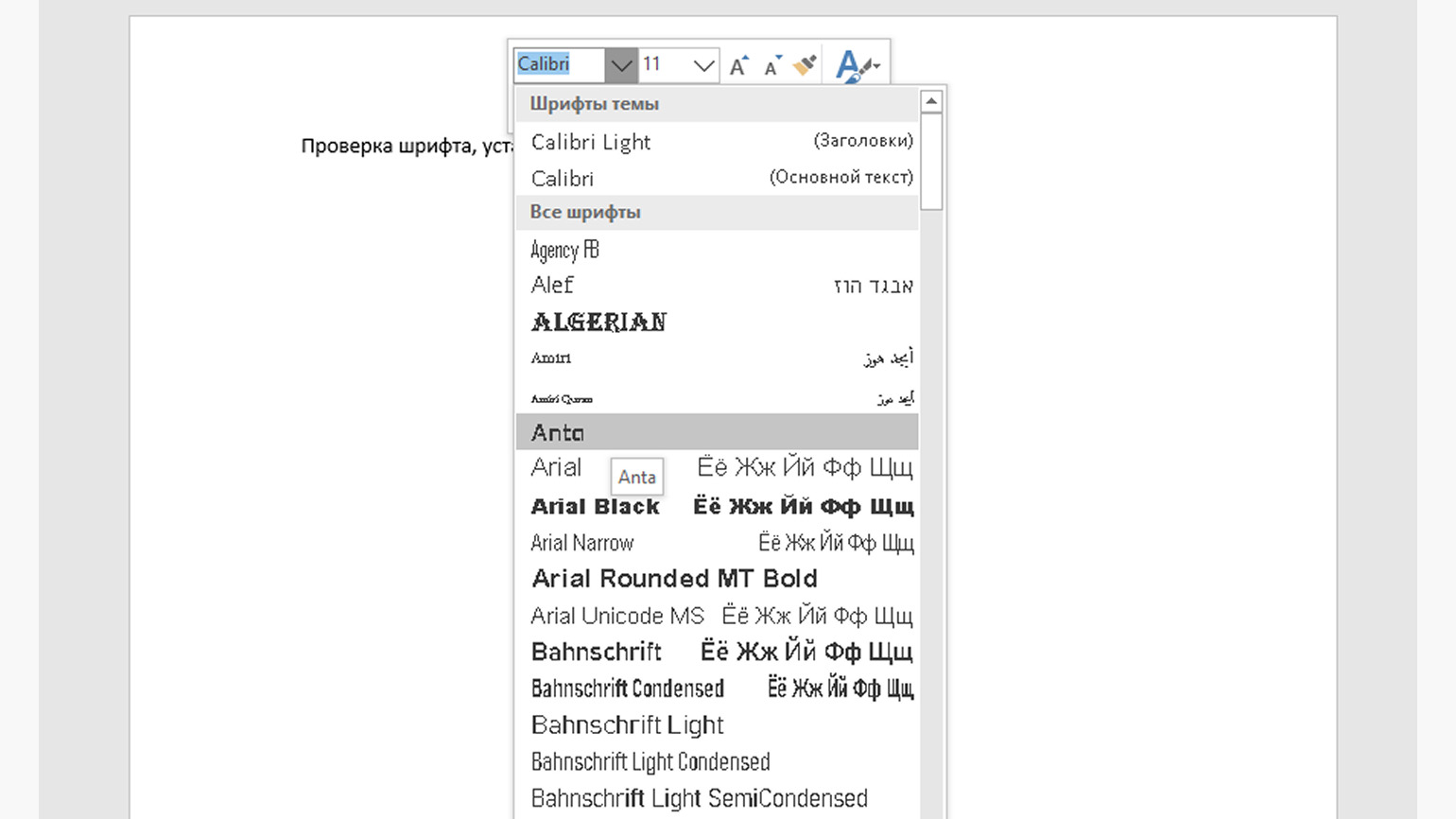Click the scrollbar up arrow

[931, 101]
